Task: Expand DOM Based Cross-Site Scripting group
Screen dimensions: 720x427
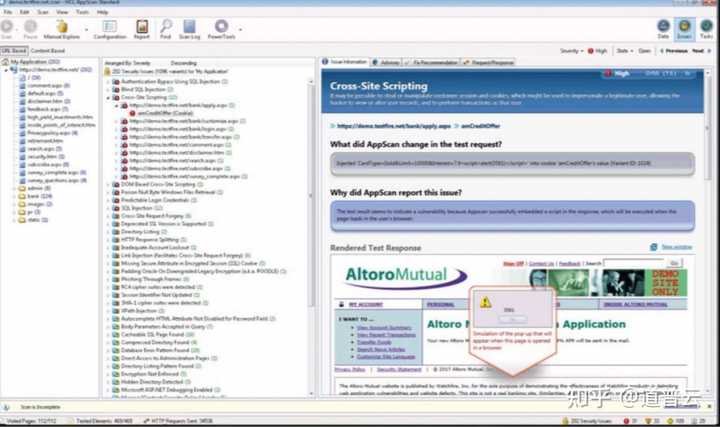Action: (109, 184)
